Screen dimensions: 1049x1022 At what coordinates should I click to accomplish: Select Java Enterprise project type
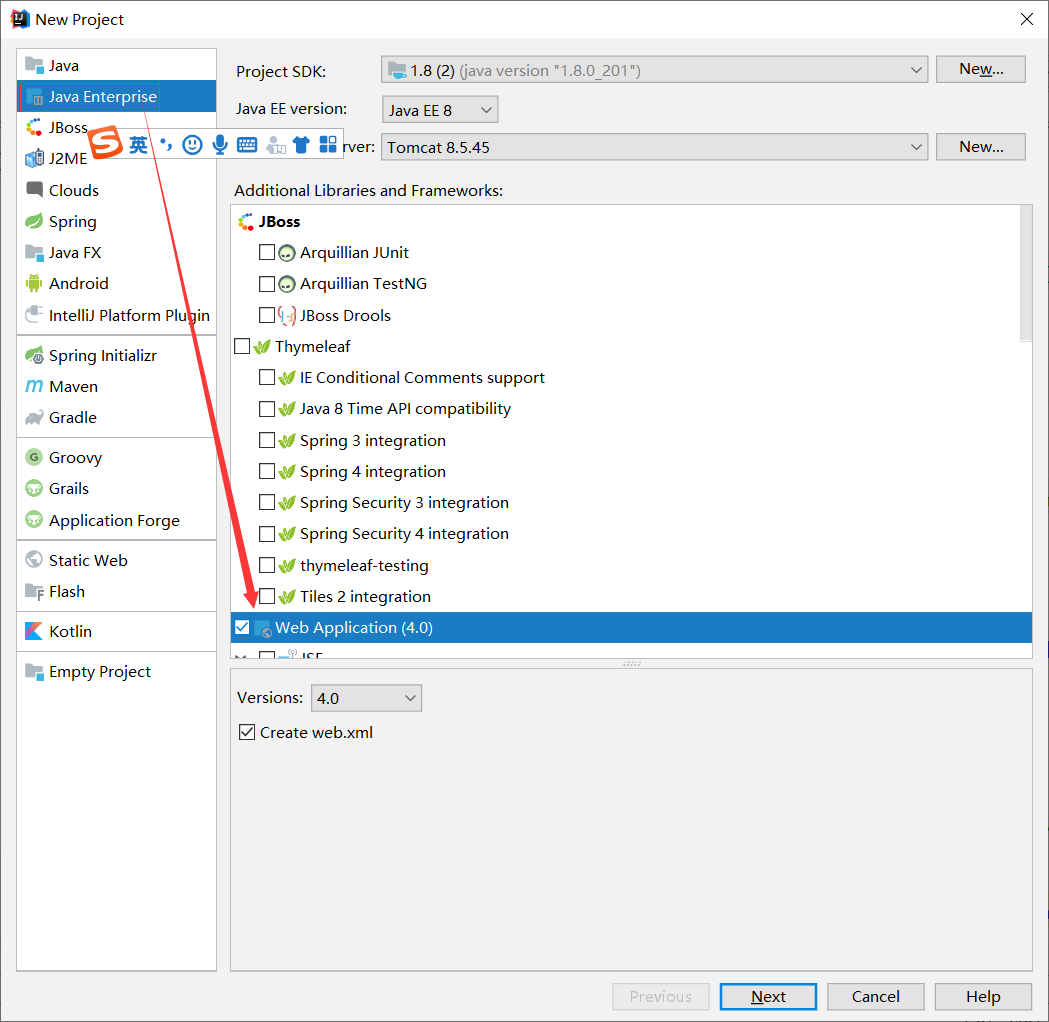(x=116, y=96)
